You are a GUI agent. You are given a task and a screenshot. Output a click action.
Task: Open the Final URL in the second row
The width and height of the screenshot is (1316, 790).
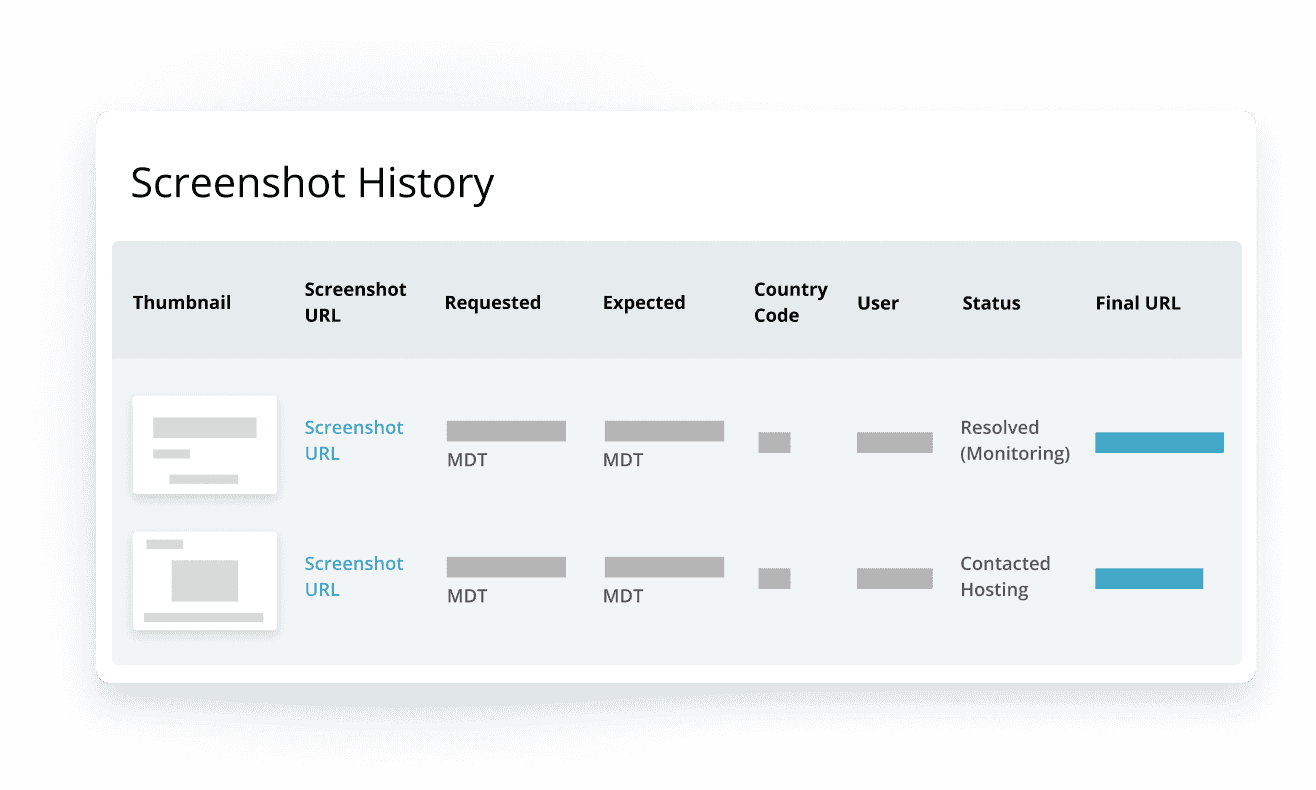[1149, 577]
